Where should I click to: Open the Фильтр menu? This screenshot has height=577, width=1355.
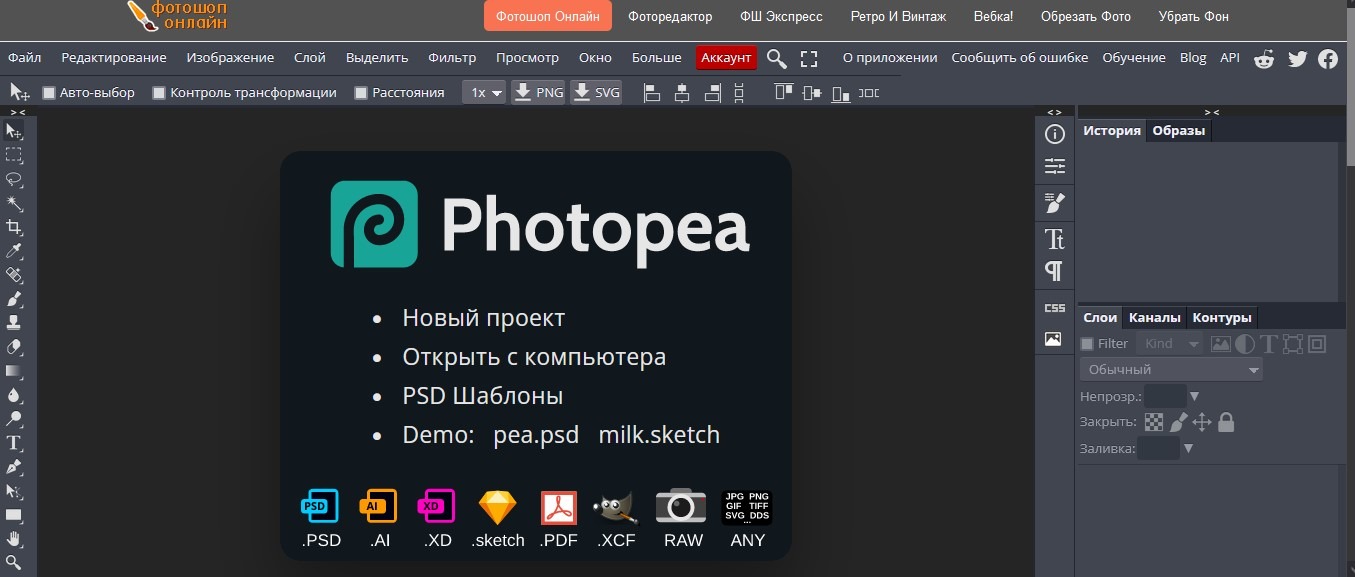tap(452, 58)
